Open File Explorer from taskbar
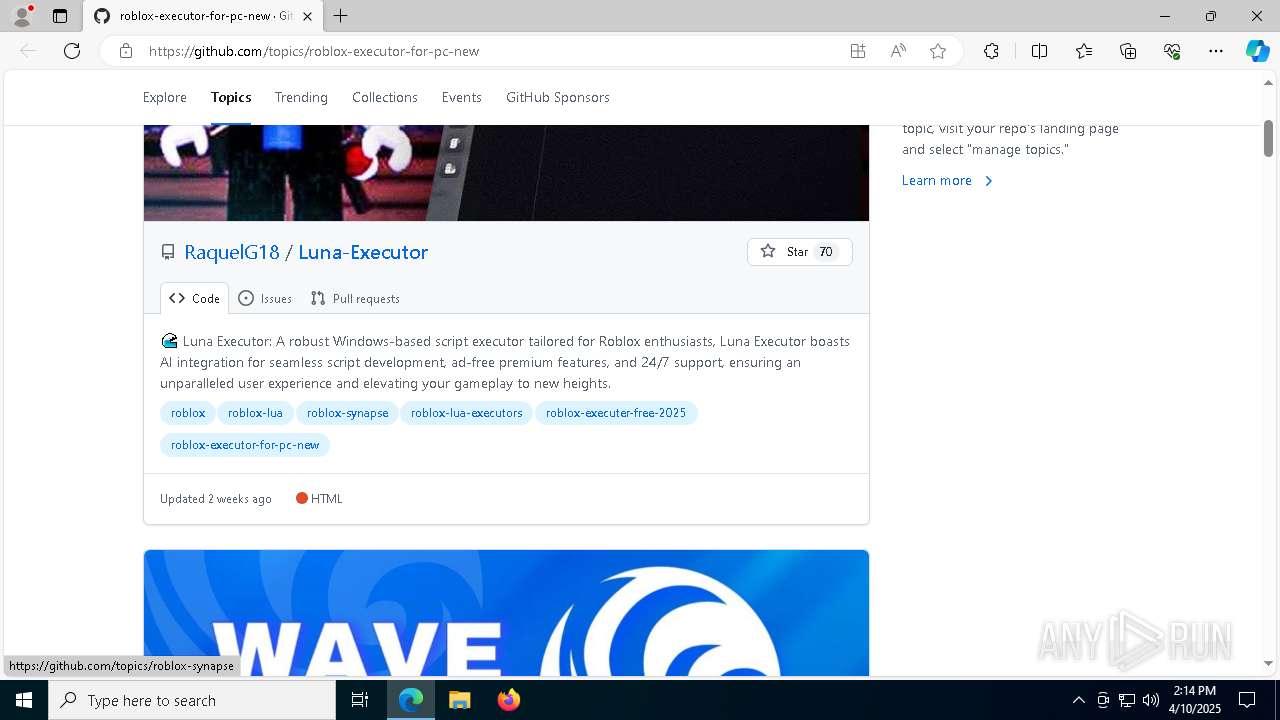1280x720 pixels. [x=459, y=700]
